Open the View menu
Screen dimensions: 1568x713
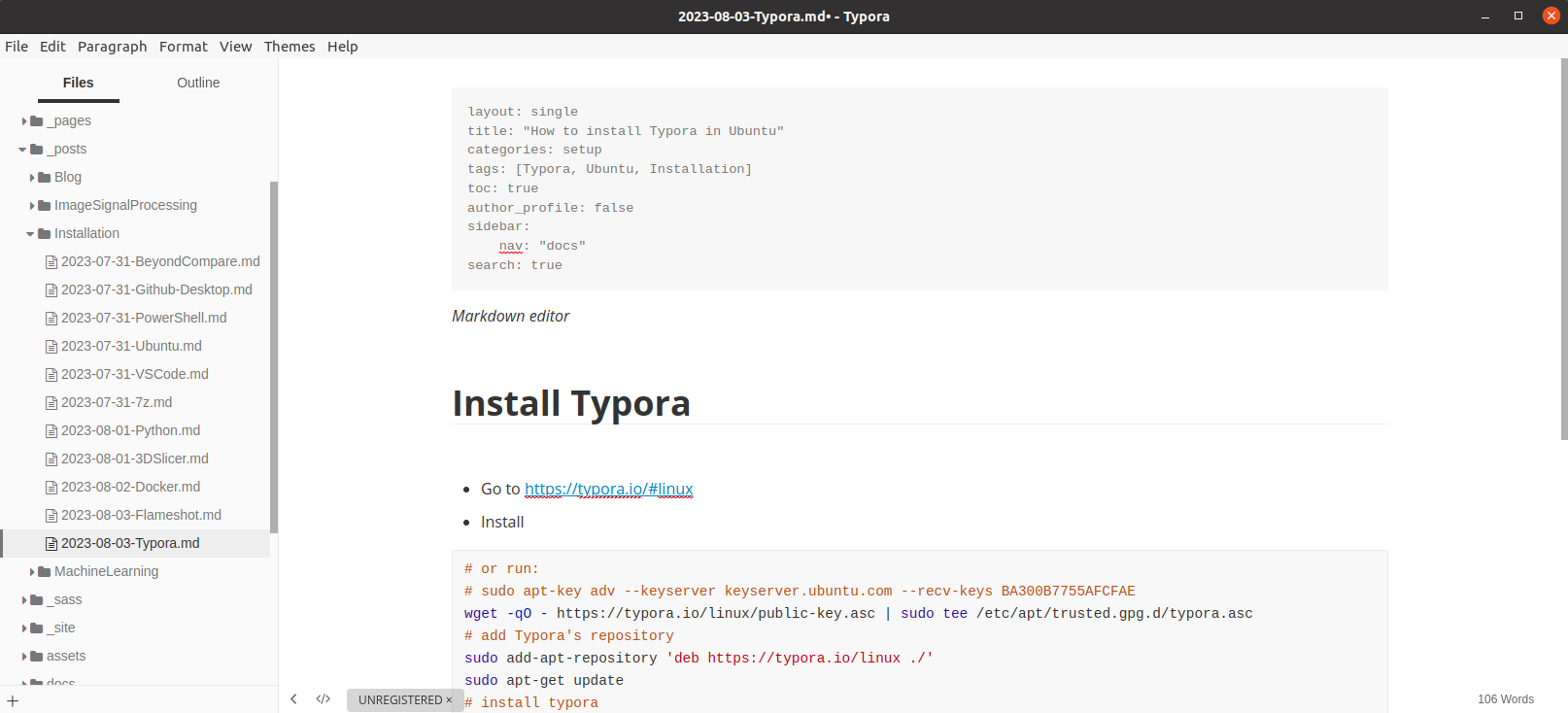(235, 46)
